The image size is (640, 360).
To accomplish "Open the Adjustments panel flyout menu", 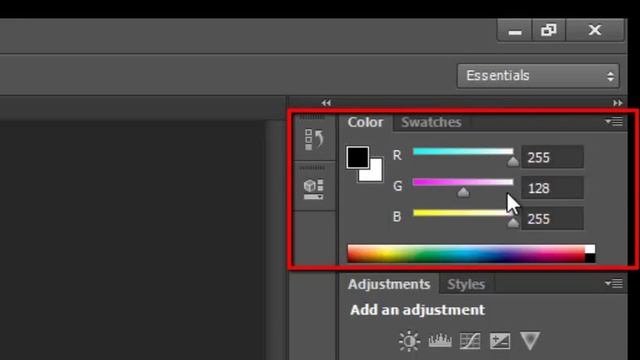I will click(x=614, y=283).
